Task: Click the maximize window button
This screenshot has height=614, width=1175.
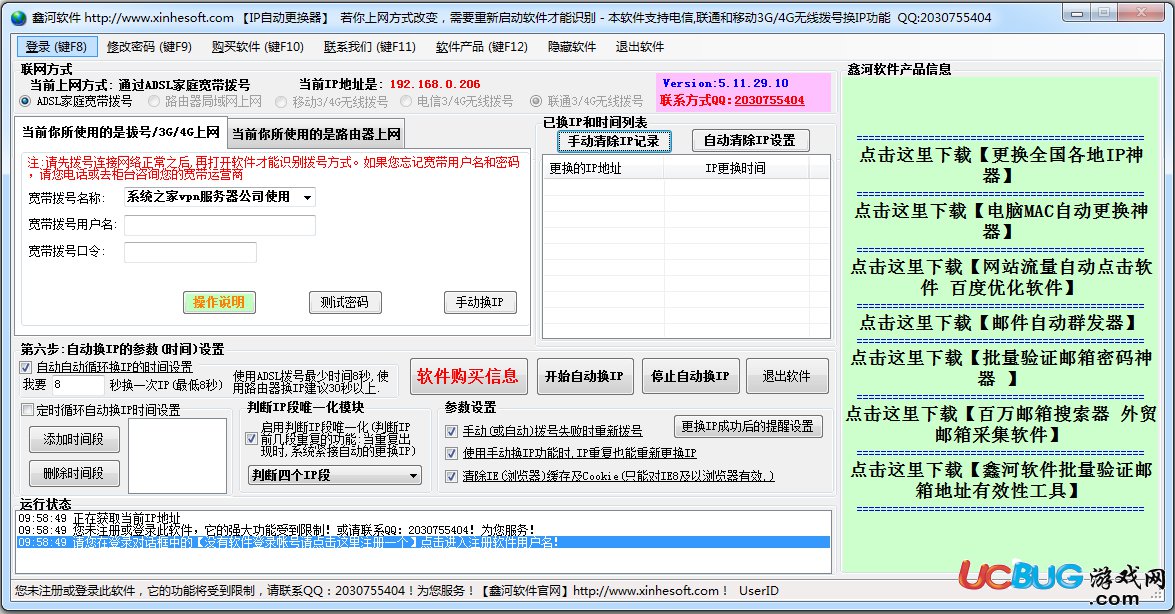Action: [x=1104, y=13]
